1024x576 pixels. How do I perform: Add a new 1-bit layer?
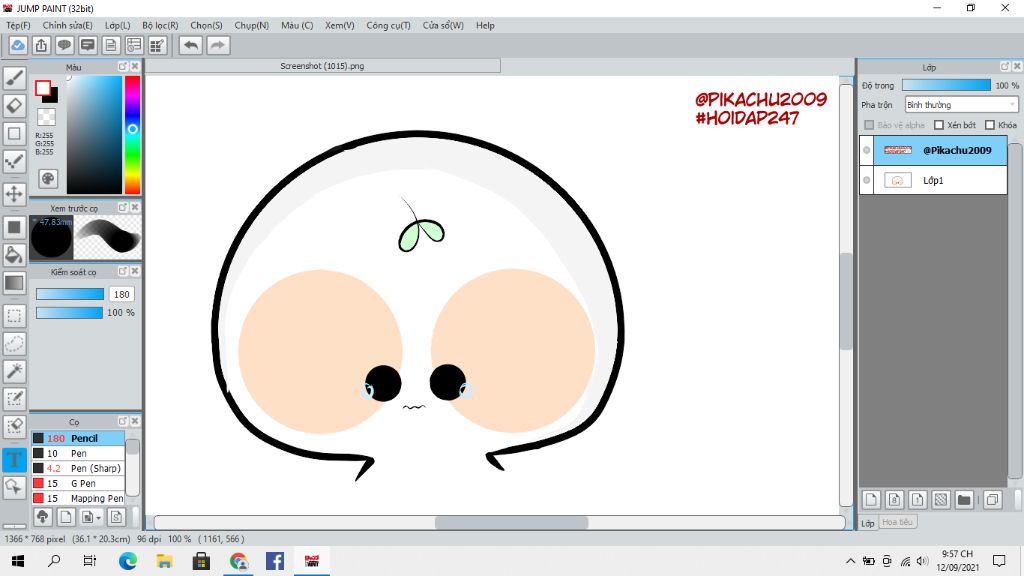(x=917, y=500)
